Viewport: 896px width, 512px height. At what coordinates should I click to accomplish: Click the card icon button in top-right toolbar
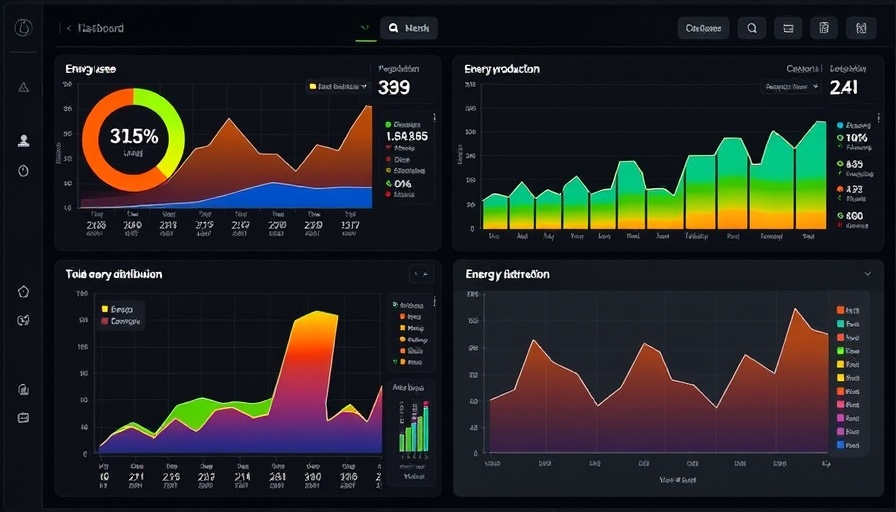[788, 28]
